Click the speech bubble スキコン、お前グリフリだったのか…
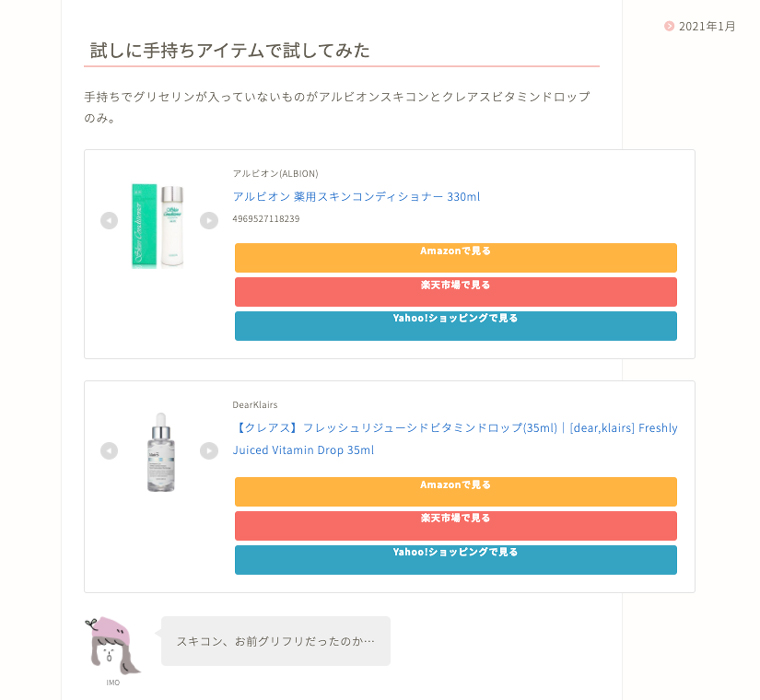Image resolution: width=760 pixels, height=700 pixels. (275, 641)
